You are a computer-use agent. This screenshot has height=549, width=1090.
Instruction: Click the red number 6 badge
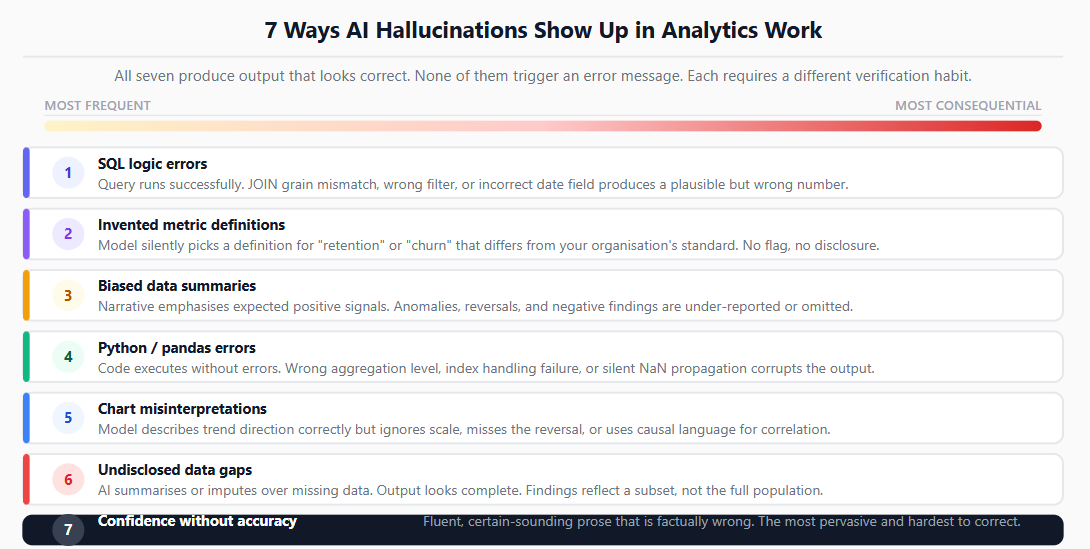68,479
